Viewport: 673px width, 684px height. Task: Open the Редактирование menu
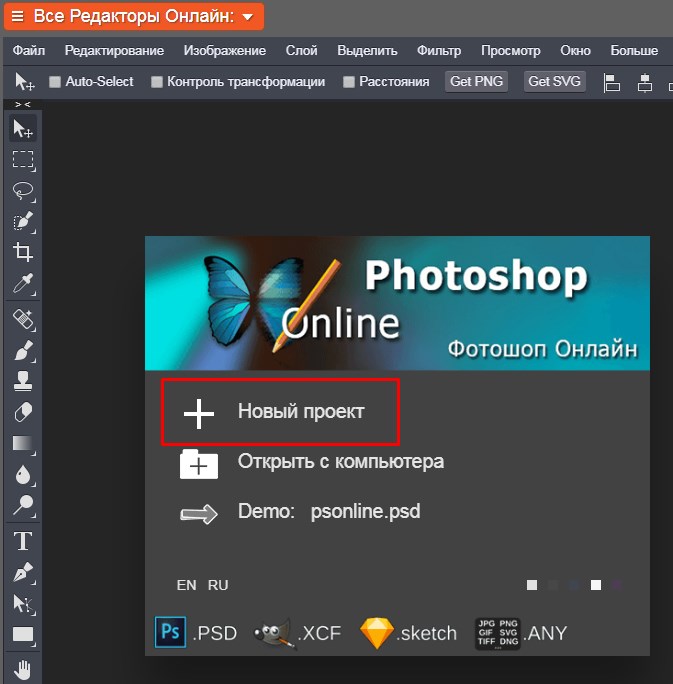(114, 51)
